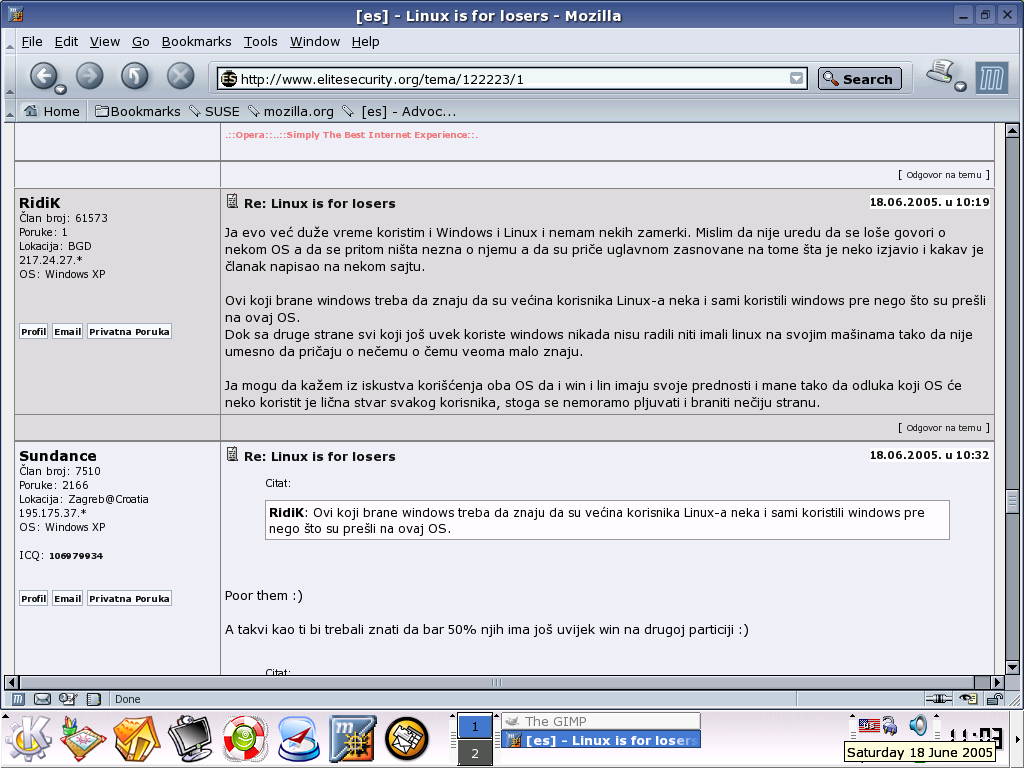Click the Forward navigation arrow
This screenshot has width=1024, height=768.
pos(89,76)
